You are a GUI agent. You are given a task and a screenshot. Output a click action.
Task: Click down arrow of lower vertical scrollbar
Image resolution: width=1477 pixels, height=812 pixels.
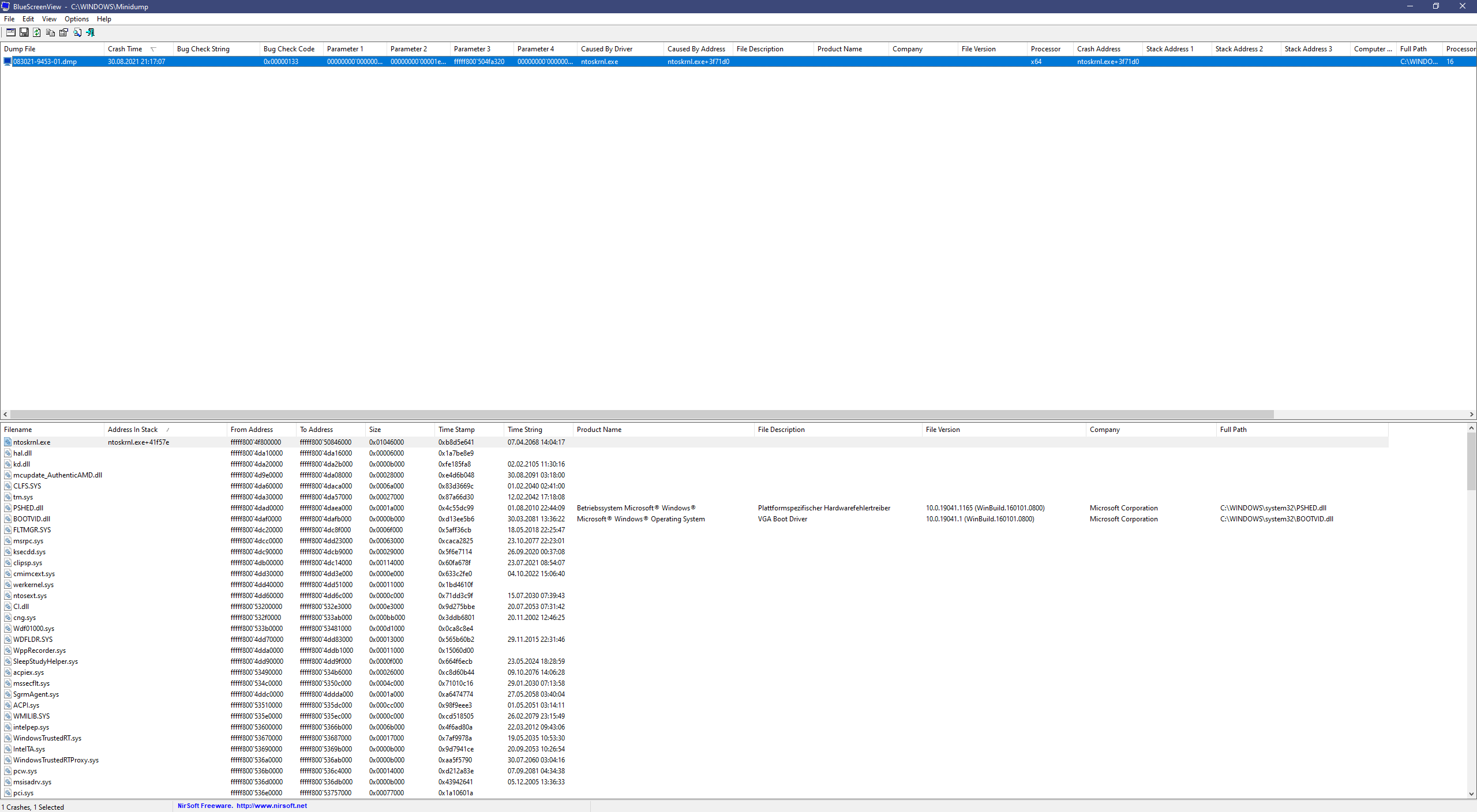click(1471, 794)
